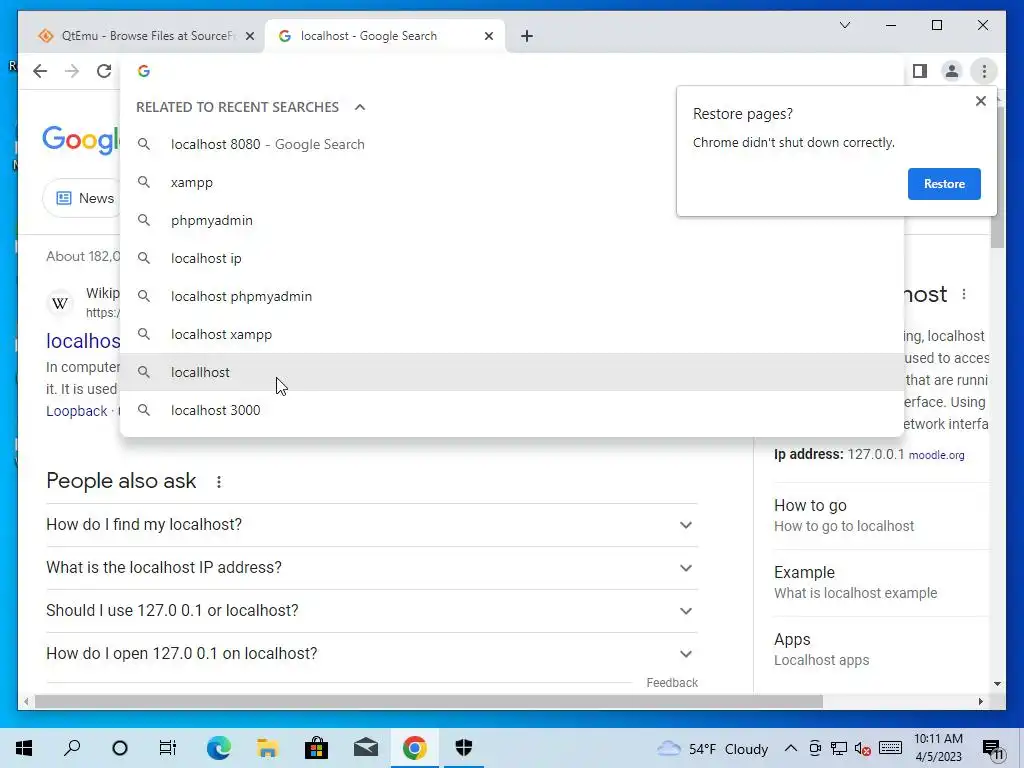Click the network tray icon

coord(839,748)
